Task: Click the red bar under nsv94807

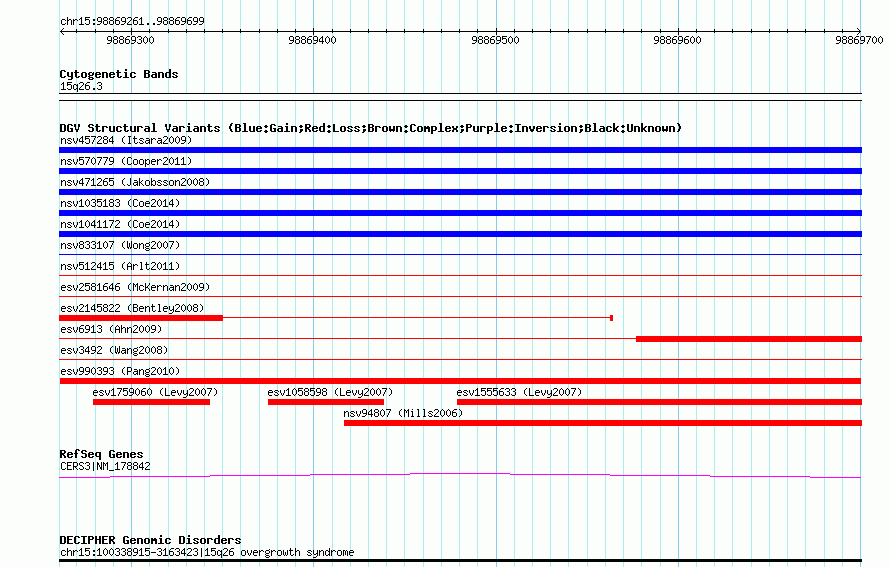Action: (603, 423)
